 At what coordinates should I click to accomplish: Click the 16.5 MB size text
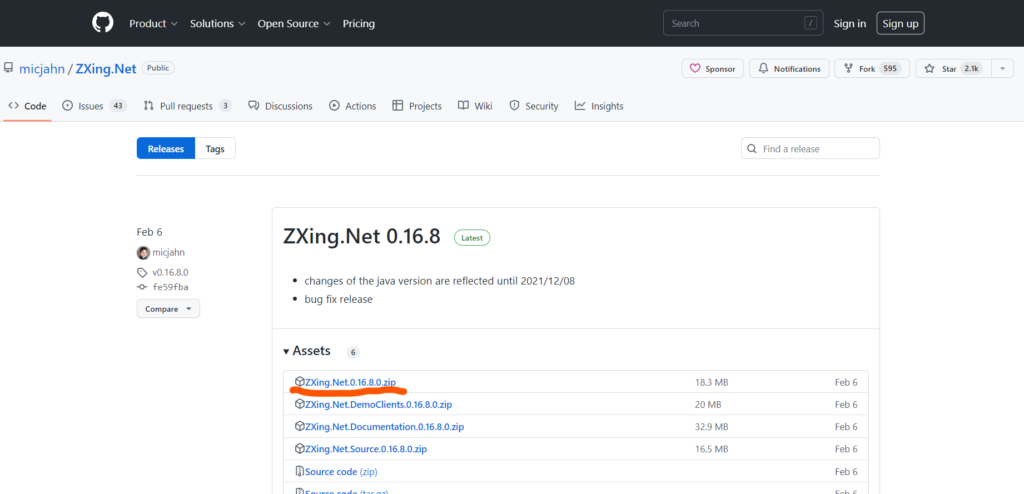(711, 449)
